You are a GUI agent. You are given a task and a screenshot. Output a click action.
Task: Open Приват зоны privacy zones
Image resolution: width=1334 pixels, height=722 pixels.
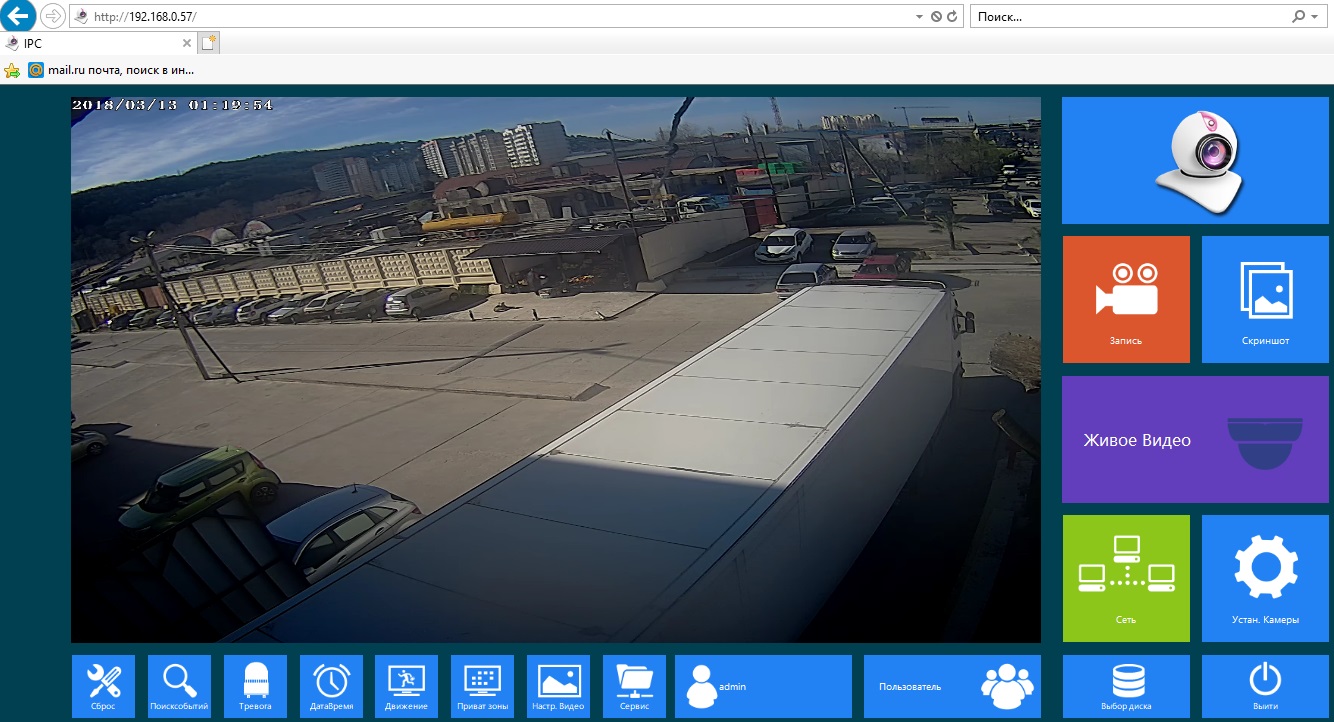point(482,686)
